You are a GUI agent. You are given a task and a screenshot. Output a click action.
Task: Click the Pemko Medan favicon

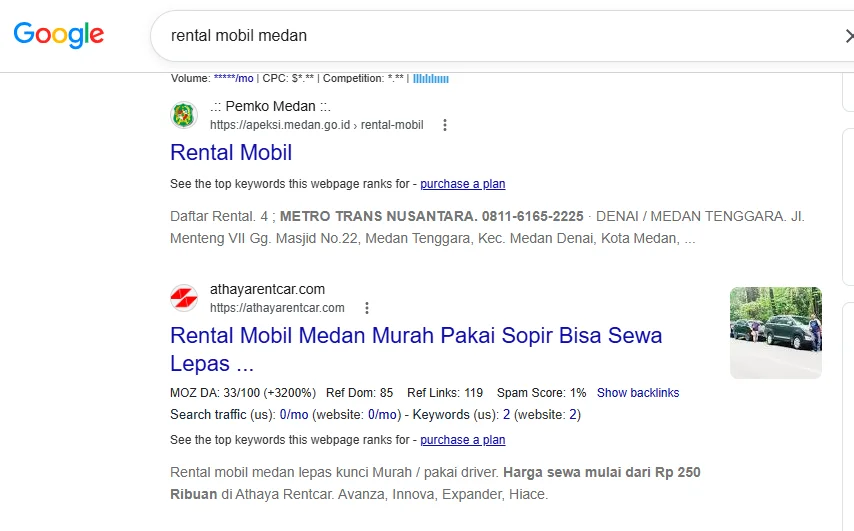pos(184,115)
